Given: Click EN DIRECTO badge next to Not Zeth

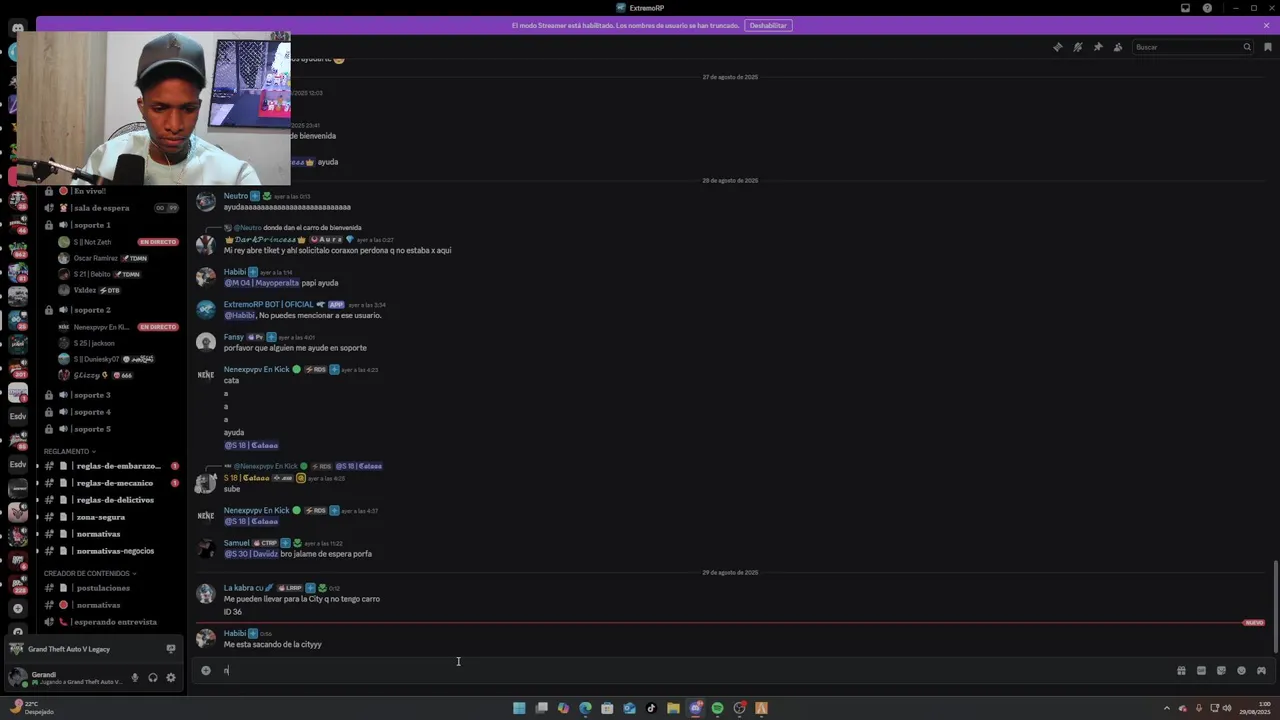Looking at the screenshot, I should (158, 242).
